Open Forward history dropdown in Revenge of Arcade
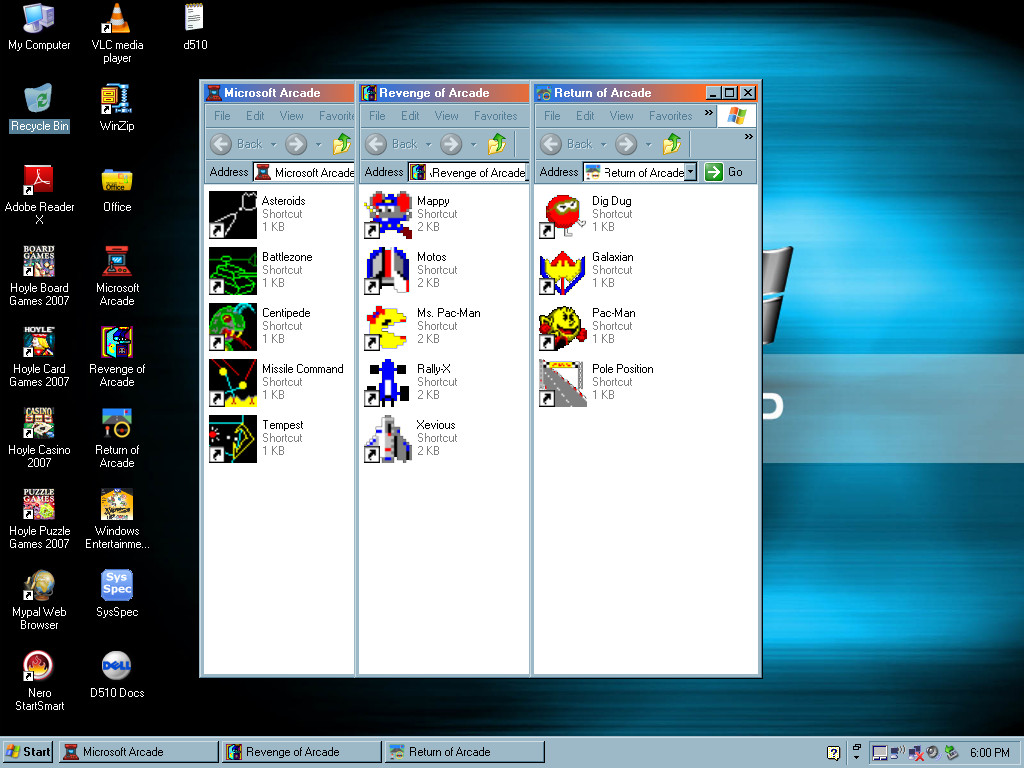The width and height of the screenshot is (1024, 768). 473,144
